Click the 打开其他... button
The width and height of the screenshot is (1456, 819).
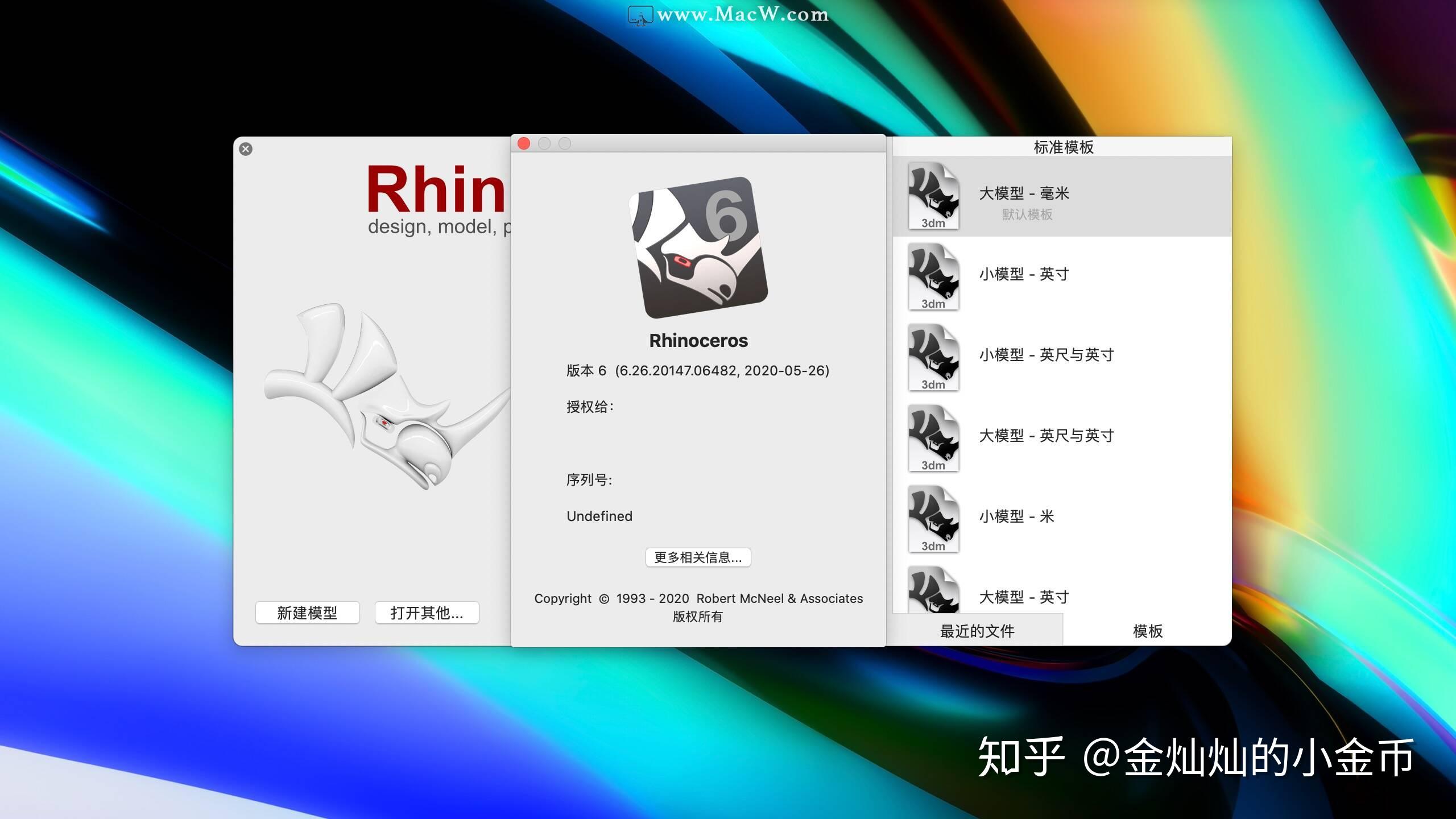tap(427, 613)
